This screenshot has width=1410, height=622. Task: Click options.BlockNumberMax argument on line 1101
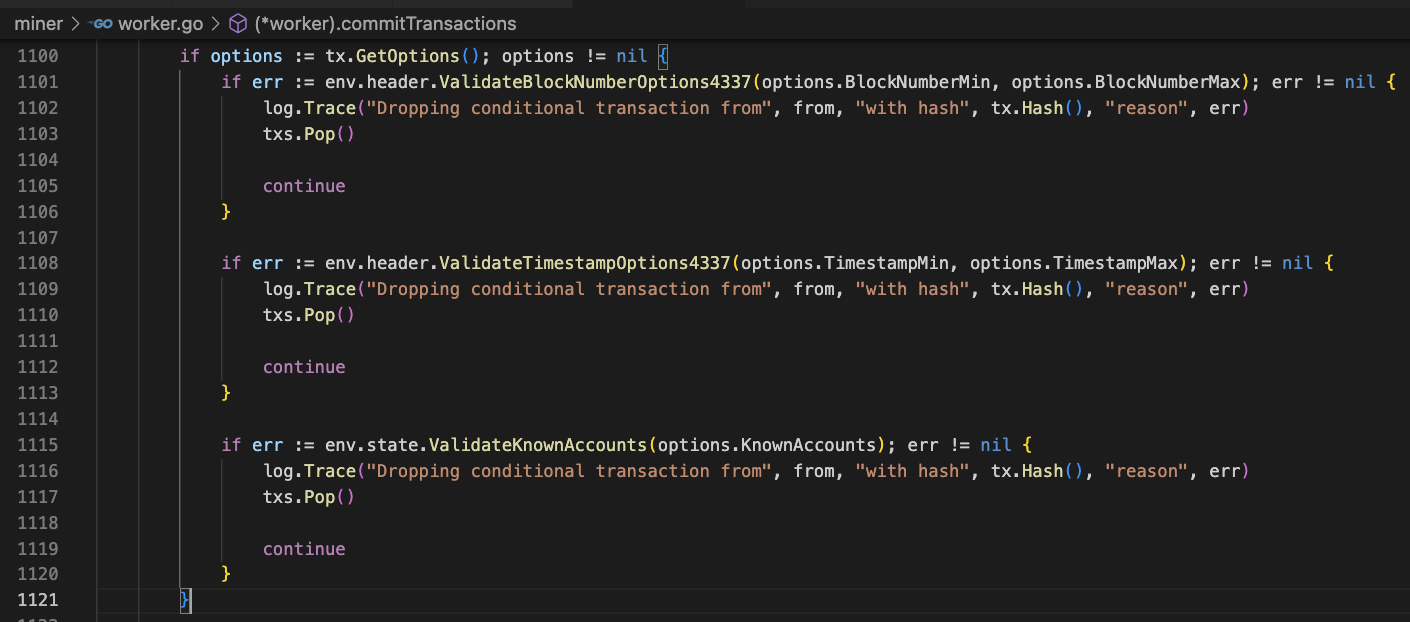point(1126,82)
